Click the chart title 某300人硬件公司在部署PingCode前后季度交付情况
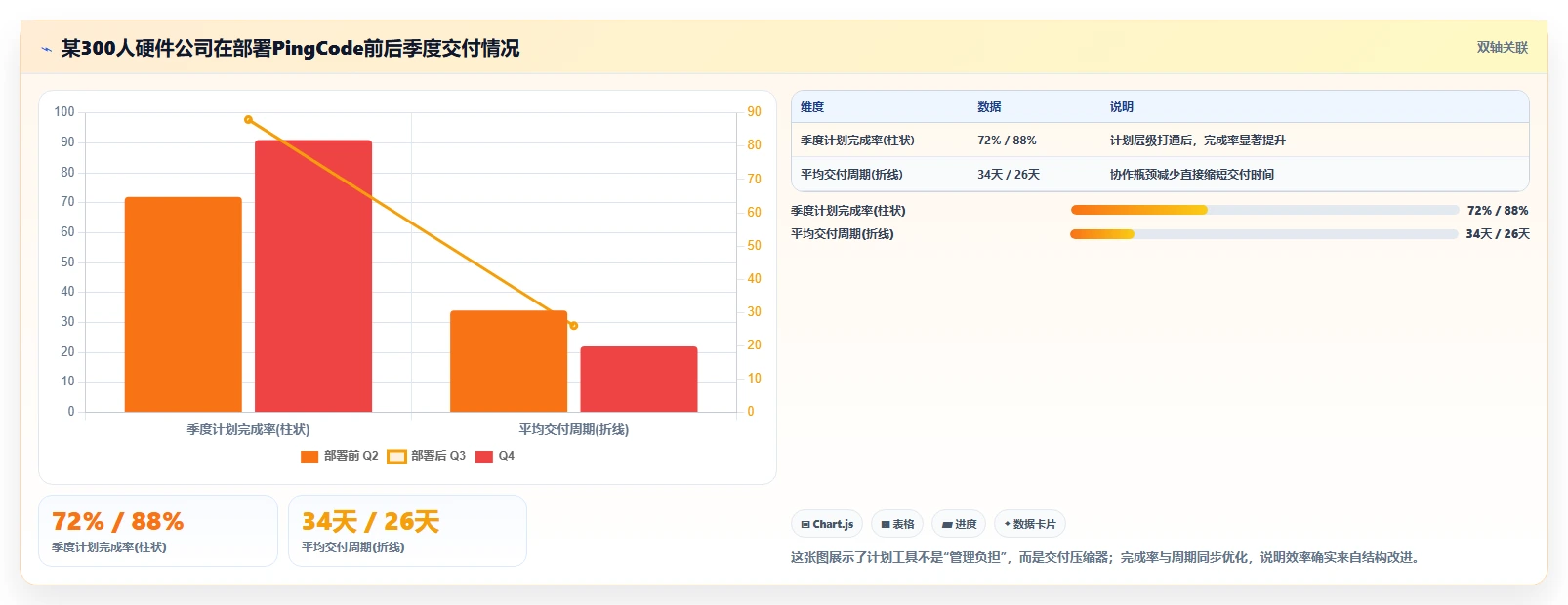The width and height of the screenshot is (1568, 605). point(290,48)
